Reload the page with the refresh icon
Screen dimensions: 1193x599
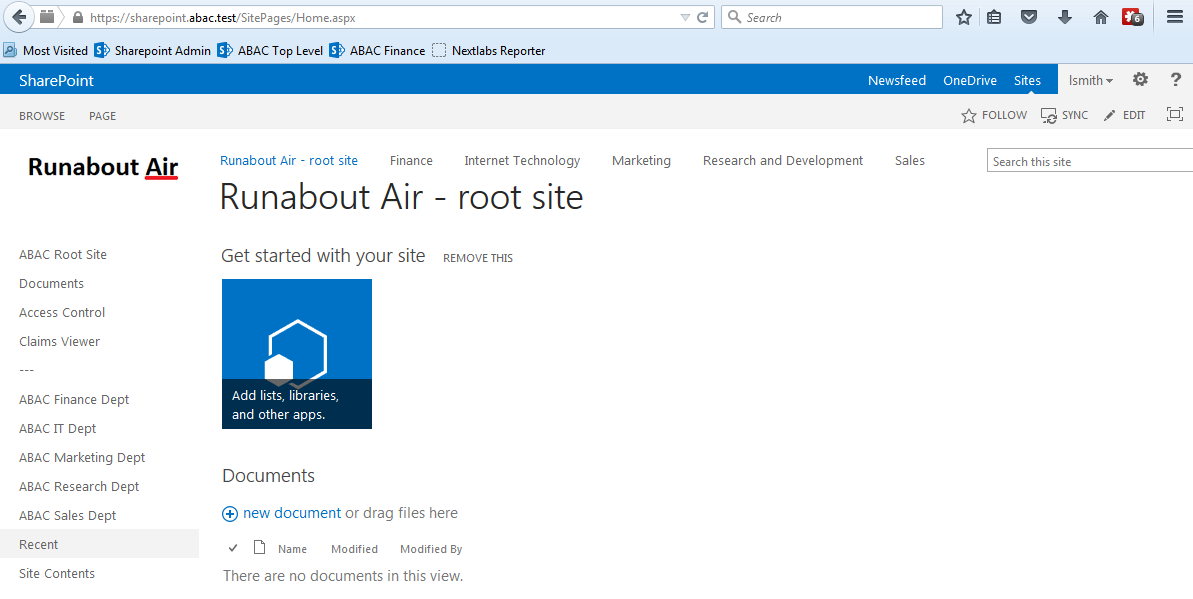point(703,18)
